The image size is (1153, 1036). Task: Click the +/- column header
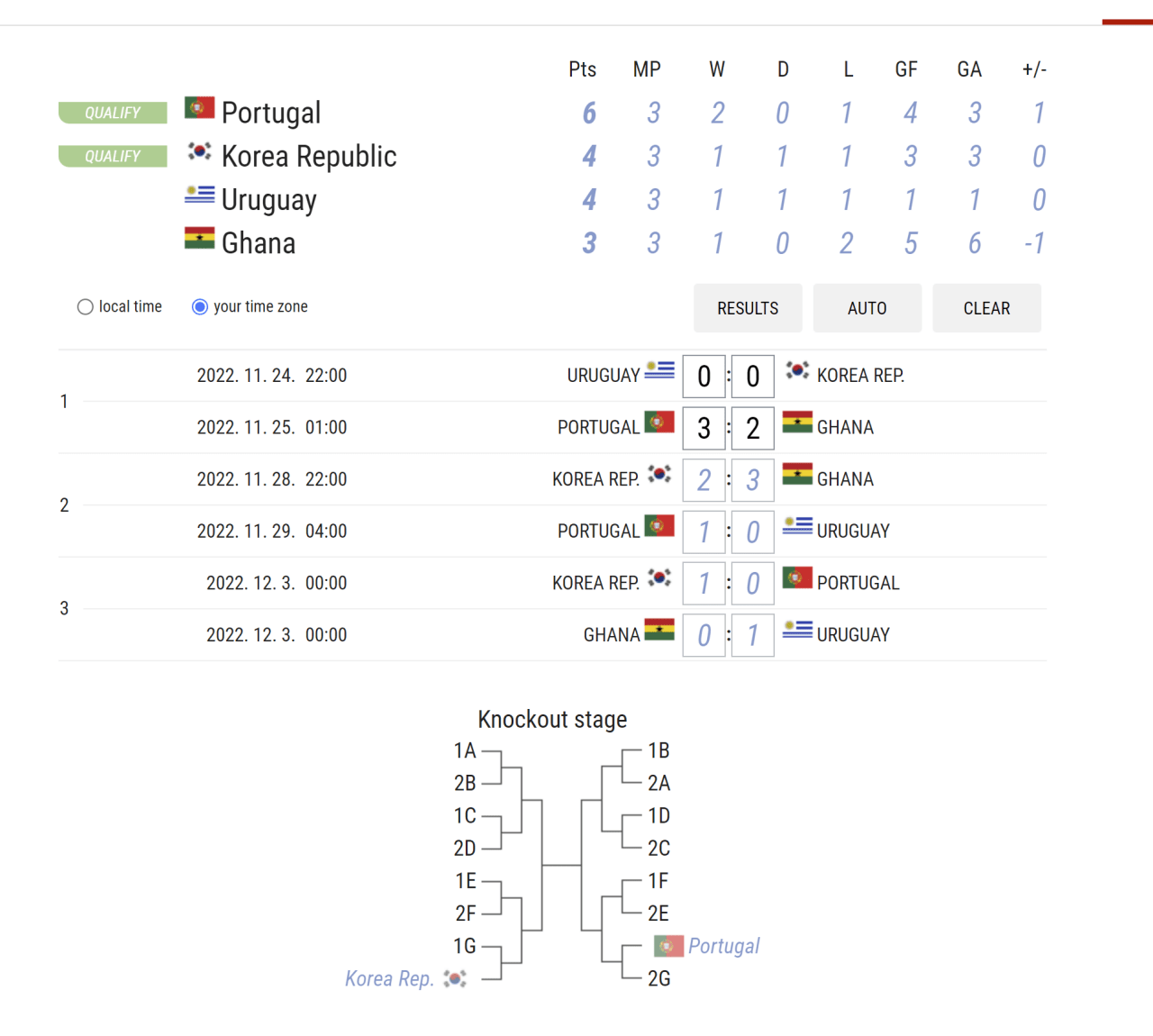(x=1034, y=69)
